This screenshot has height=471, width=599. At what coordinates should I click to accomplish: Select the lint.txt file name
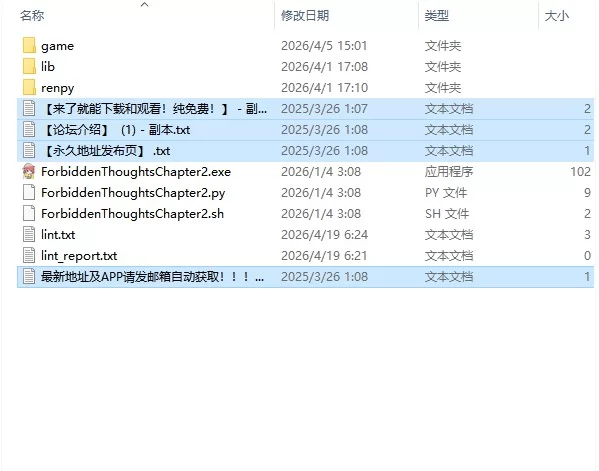tap(58, 235)
